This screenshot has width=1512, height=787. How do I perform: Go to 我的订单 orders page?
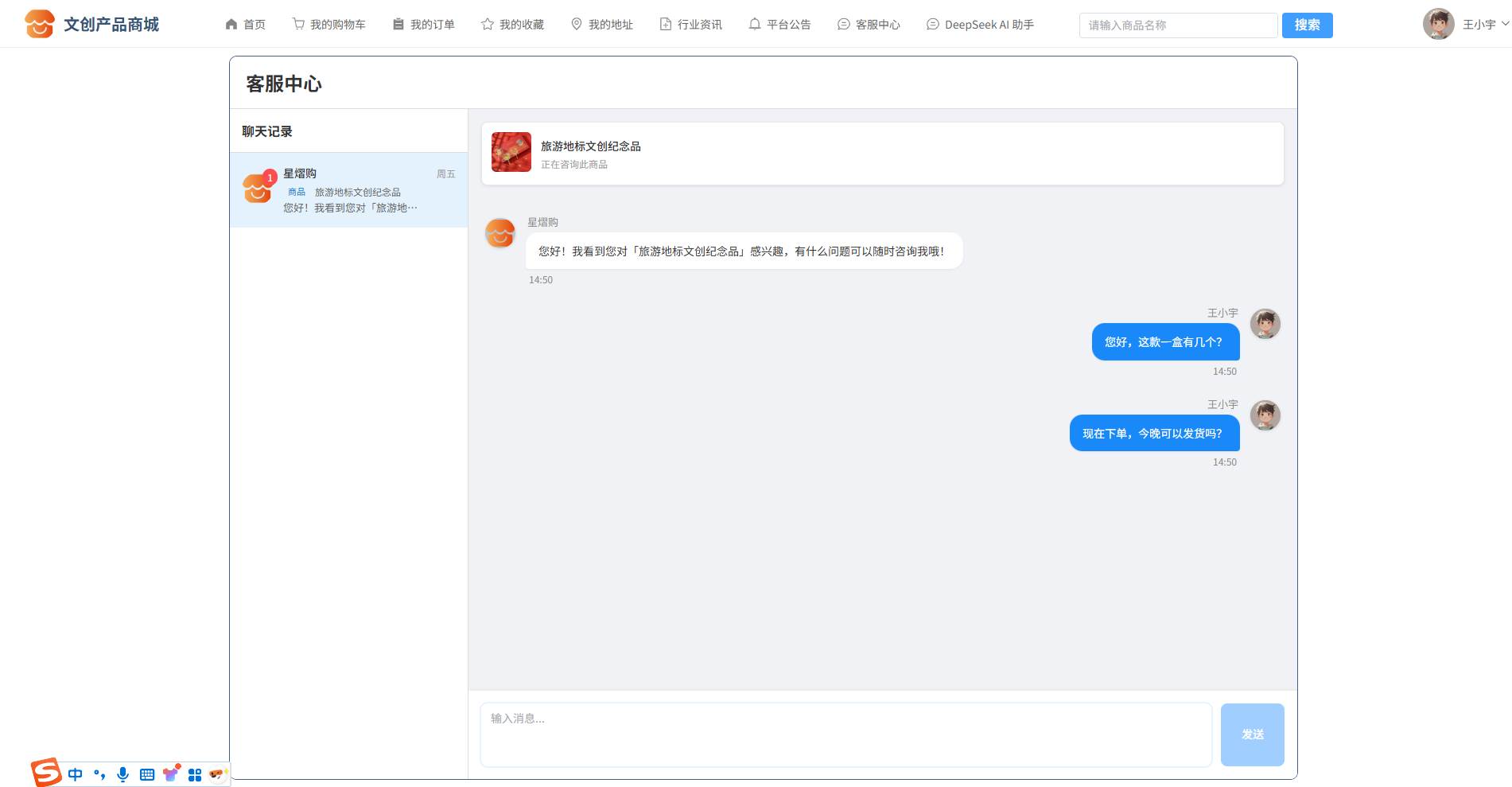coord(423,25)
